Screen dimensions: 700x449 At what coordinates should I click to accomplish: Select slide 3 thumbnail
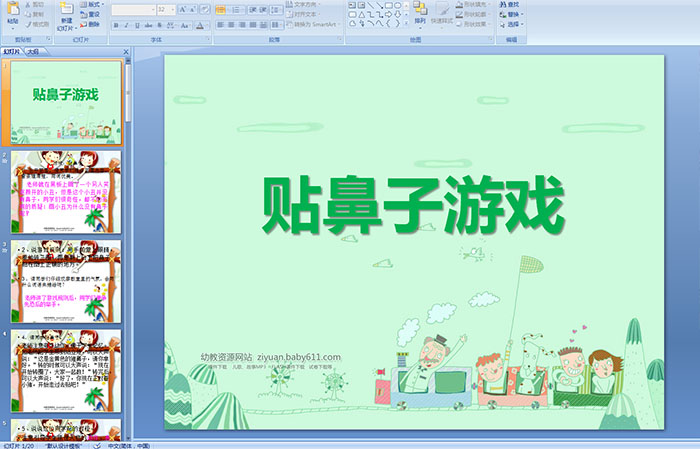[66, 281]
